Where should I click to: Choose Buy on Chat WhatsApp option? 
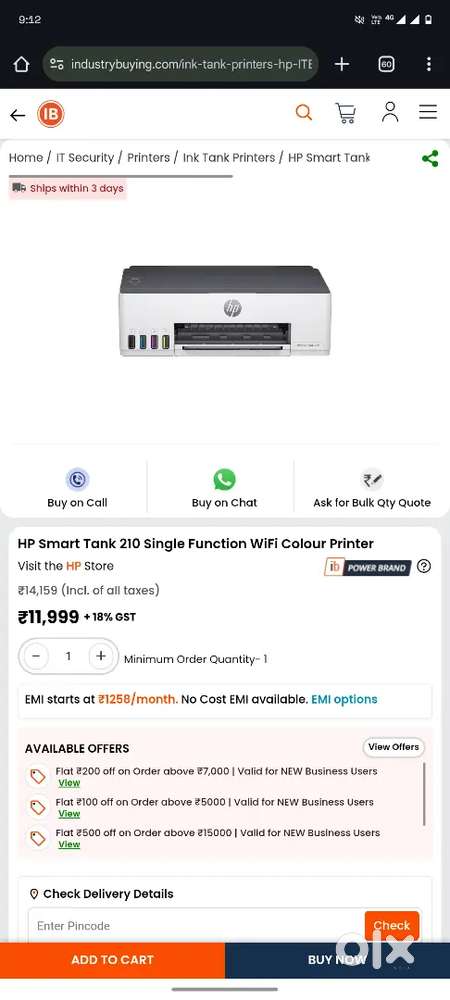tap(224, 489)
